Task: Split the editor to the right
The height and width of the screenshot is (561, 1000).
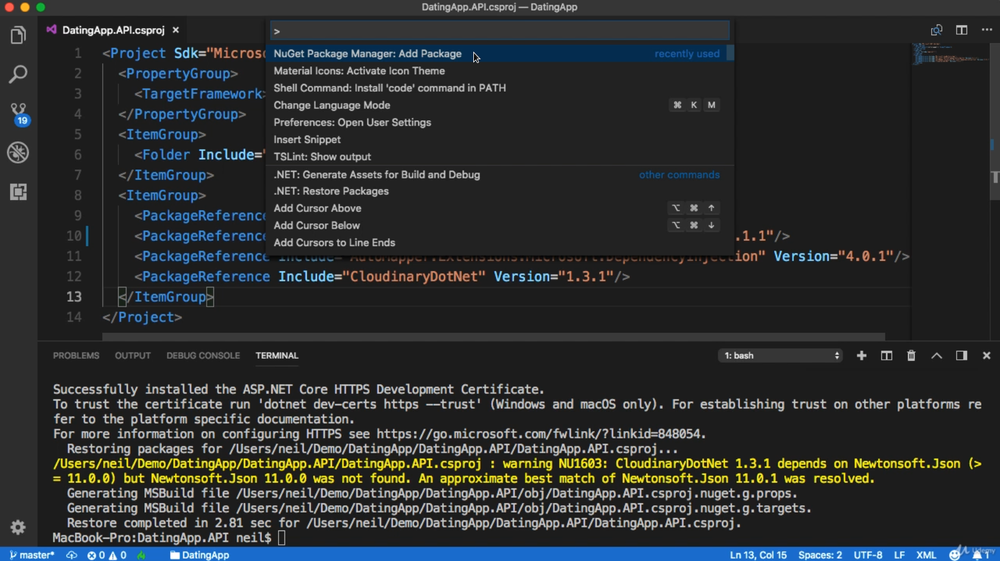Action: (x=961, y=30)
